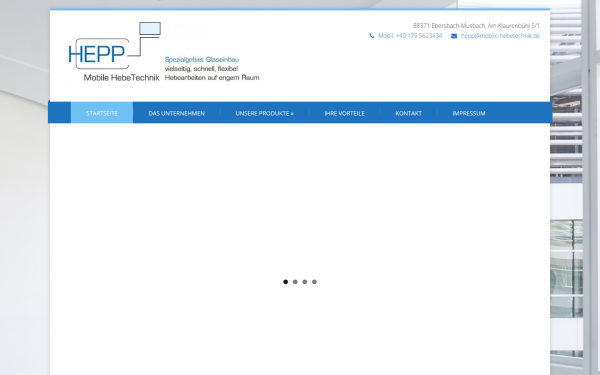Go to Ihre Vorteile page
This screenshot has width=600, height=375.
click(x=344, y=113)
